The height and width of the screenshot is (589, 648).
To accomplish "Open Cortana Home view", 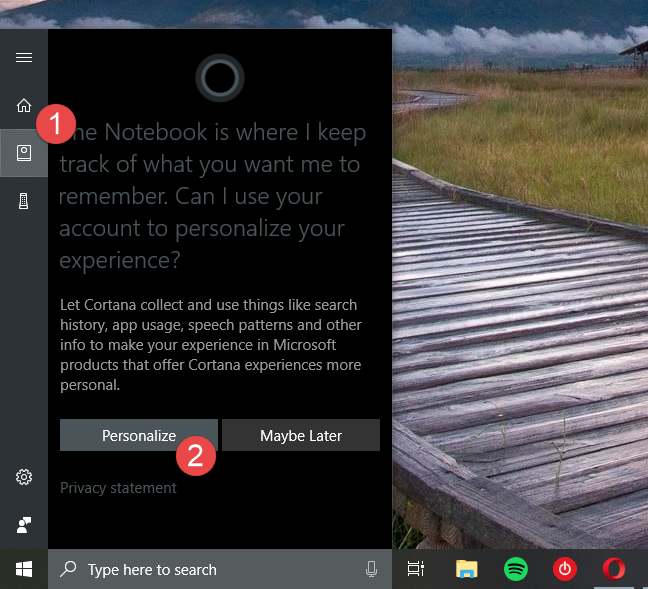I will 24,105.
